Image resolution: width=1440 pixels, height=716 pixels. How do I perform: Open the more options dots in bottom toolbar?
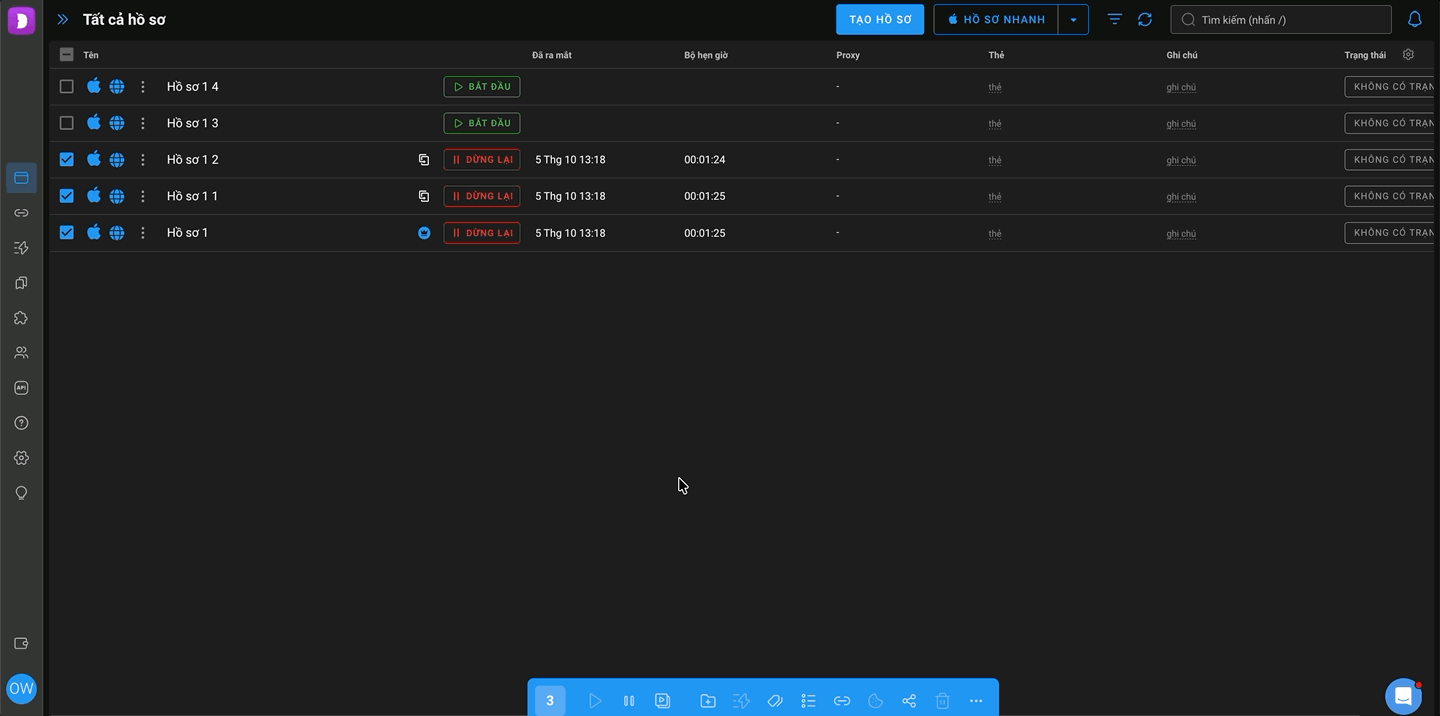[x=976, y=701]
